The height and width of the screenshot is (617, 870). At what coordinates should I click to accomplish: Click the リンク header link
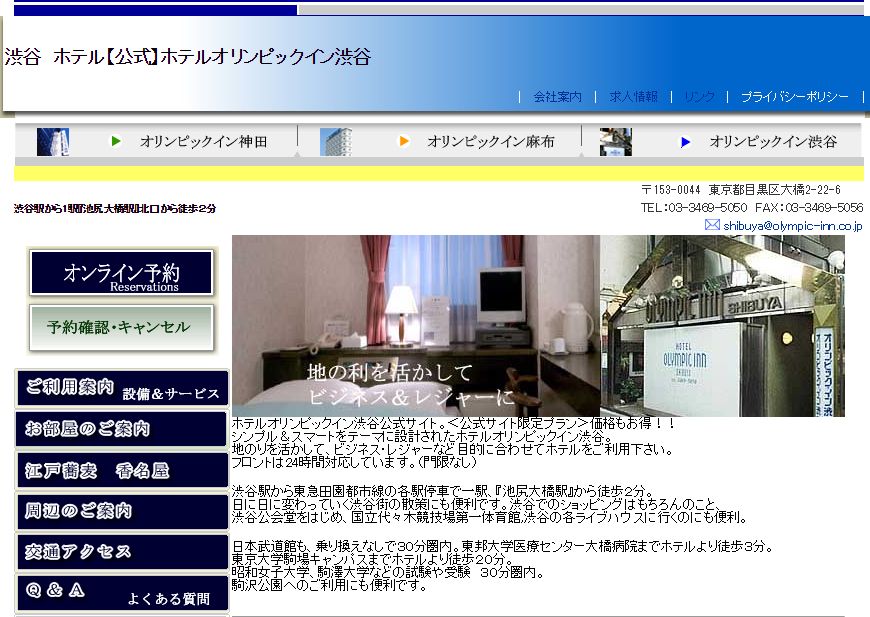(699, 97)
